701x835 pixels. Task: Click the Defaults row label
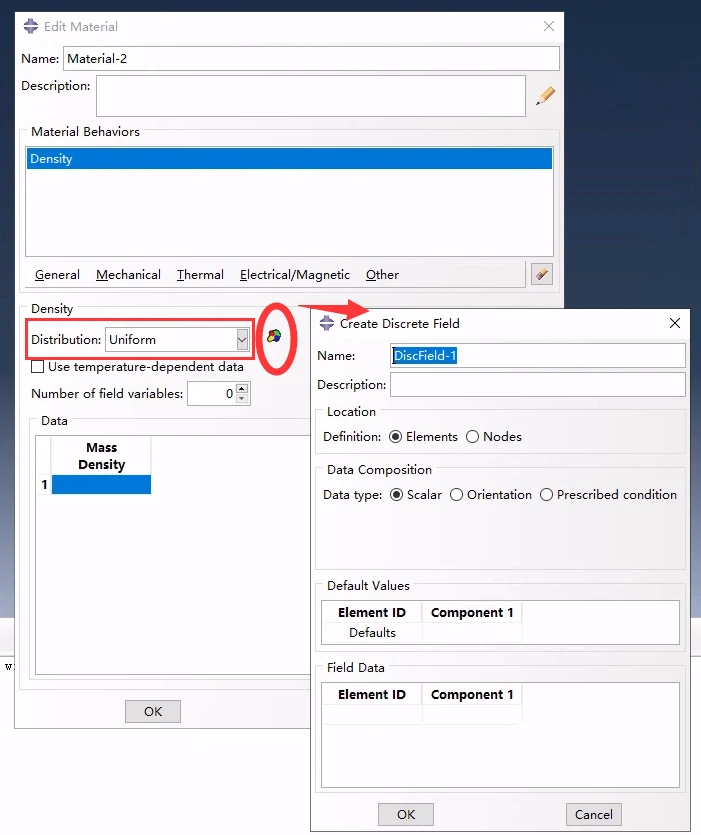tap(372, 633)
